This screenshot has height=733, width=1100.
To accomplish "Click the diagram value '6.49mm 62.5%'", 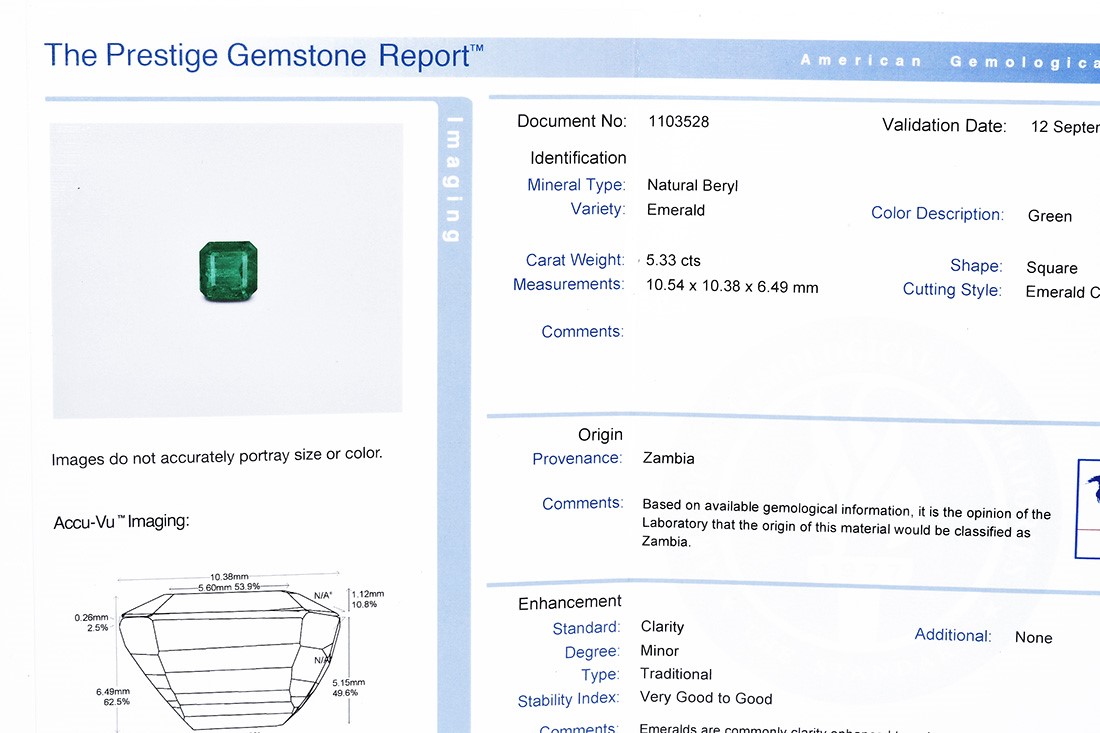I will (x=113, y=697).
